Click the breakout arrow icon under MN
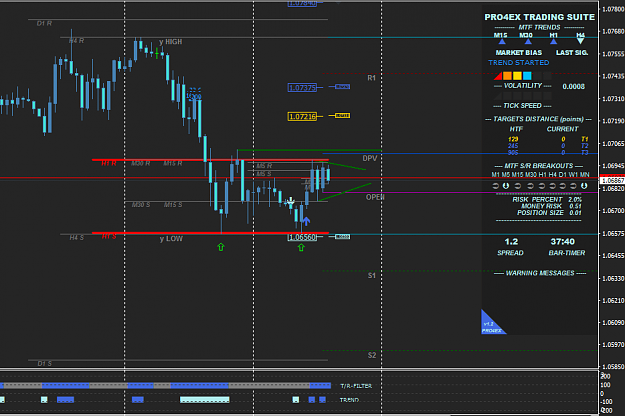 584,186
